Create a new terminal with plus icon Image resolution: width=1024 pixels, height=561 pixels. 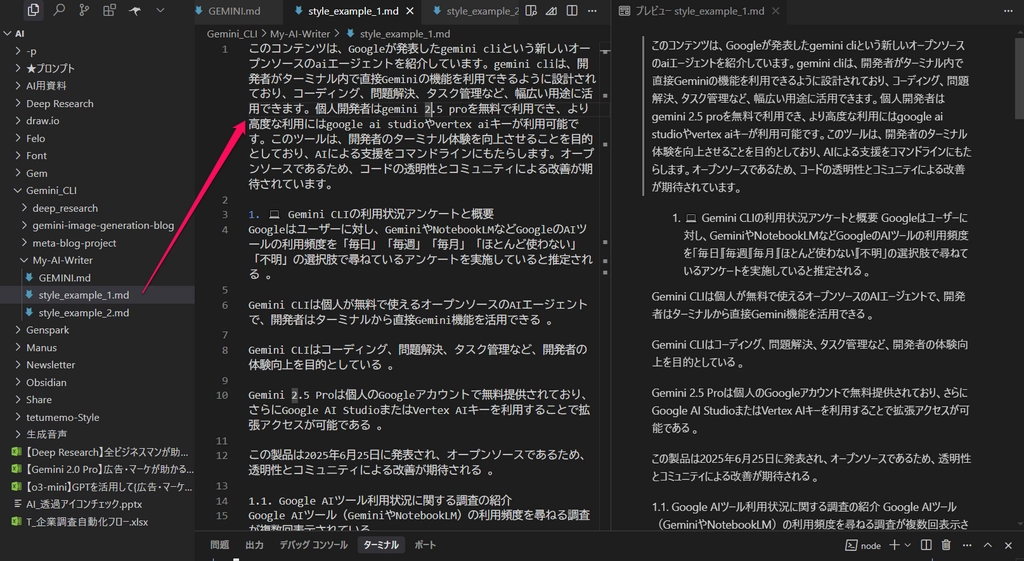(894, 545)
